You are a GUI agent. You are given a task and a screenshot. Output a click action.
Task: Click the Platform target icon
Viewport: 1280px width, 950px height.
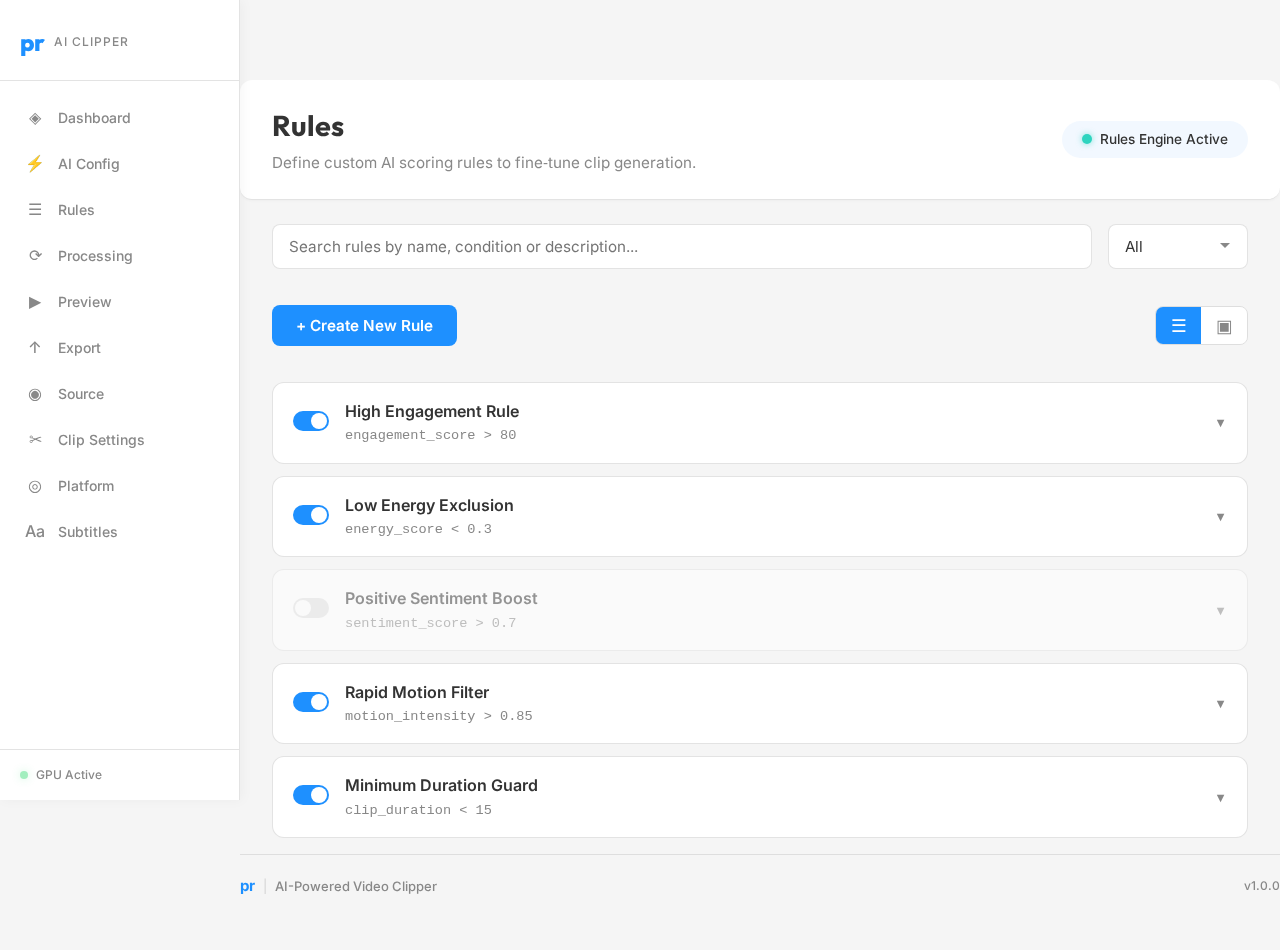point(35,486)
